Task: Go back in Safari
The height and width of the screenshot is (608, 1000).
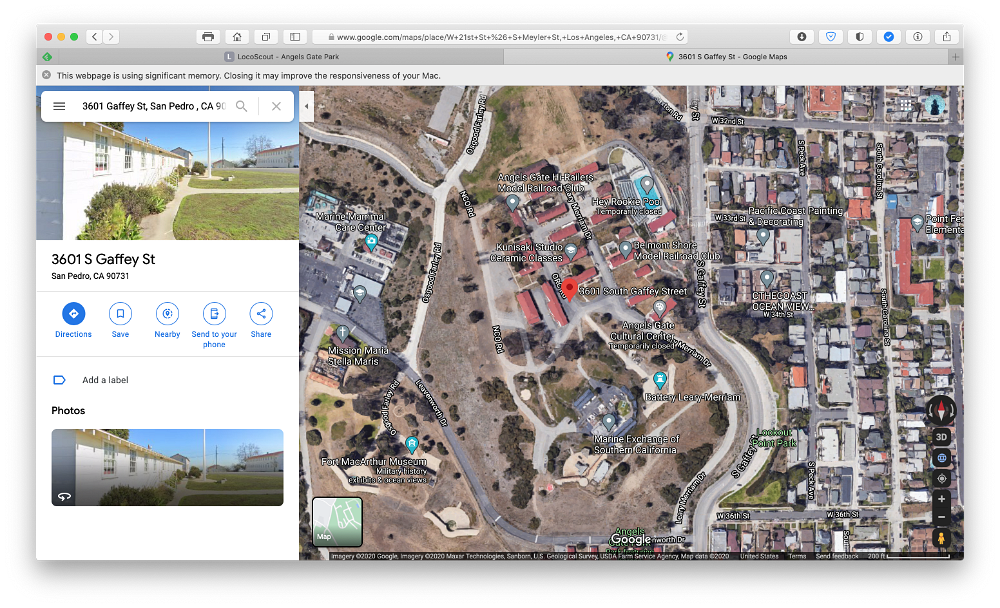Action: pos(94,37)
